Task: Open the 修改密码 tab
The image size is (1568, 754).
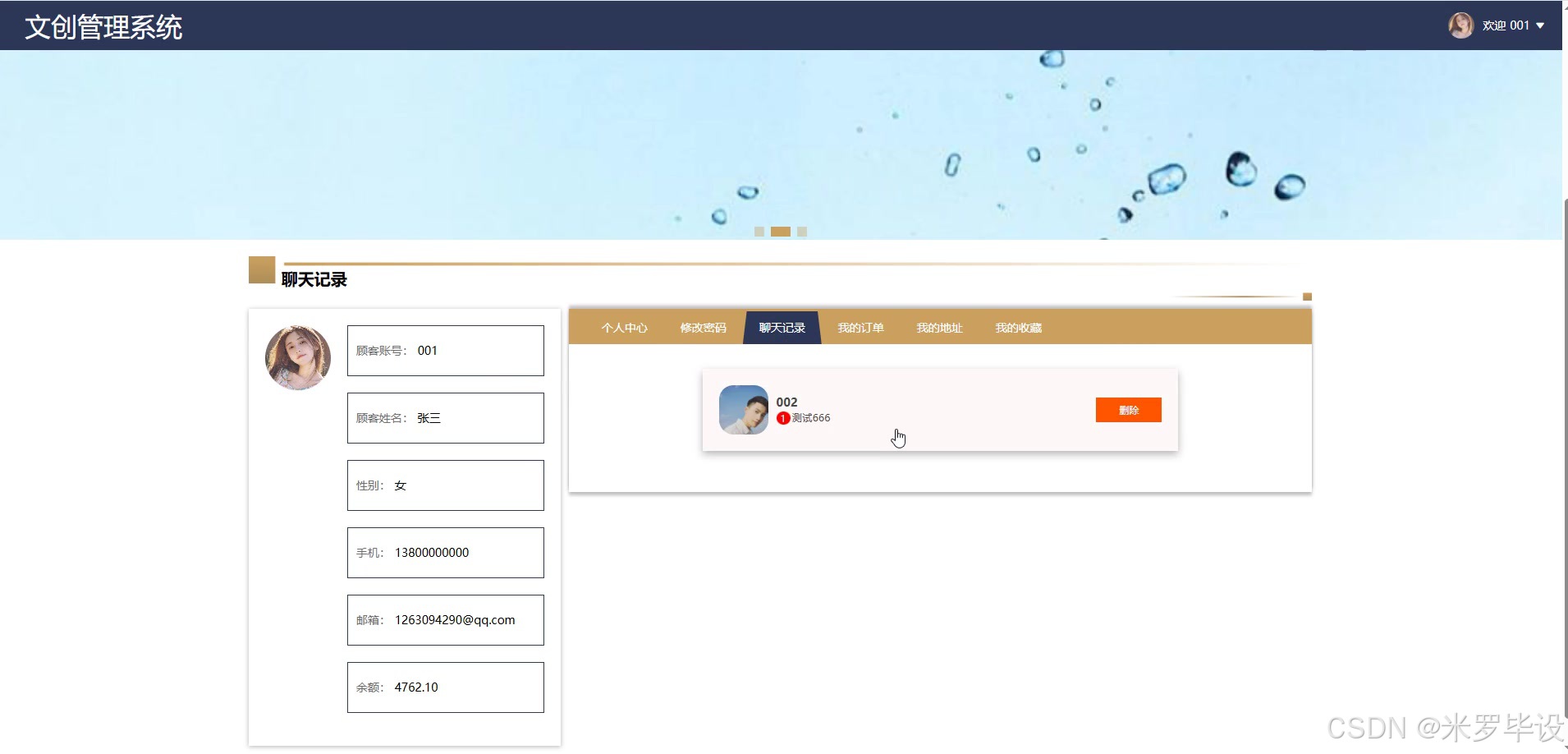Action: pos(703,328)
